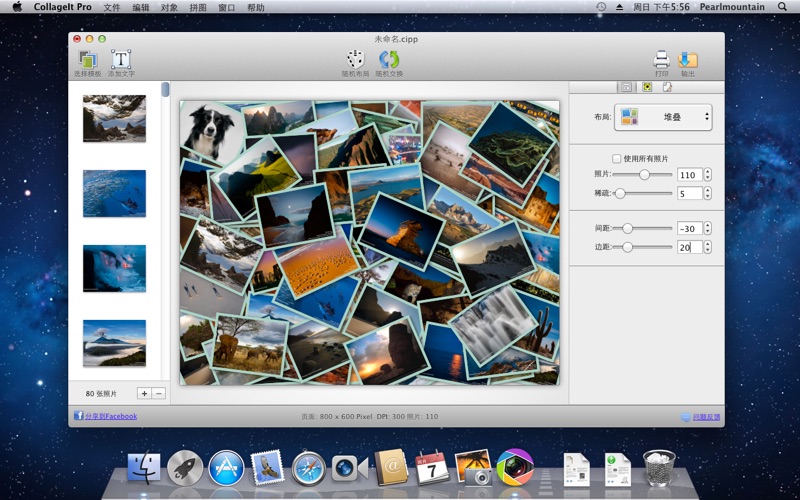
Task: Click the 随机交换 shuffle arrows icon
Action: tap(389, 60)
